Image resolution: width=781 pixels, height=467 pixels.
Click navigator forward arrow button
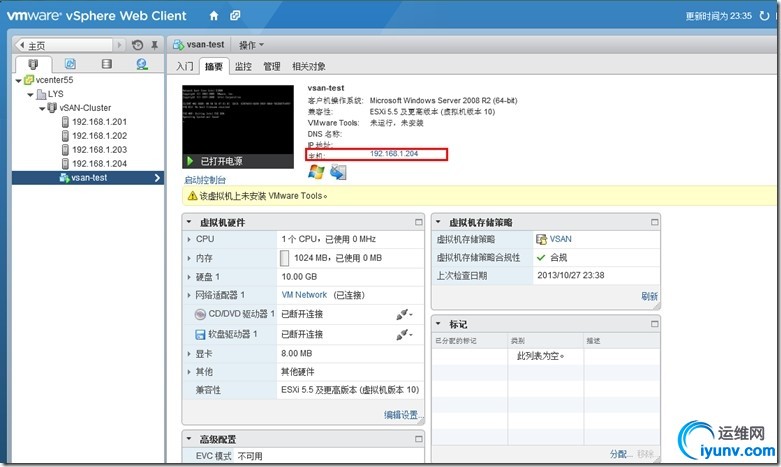pos(119,45)
